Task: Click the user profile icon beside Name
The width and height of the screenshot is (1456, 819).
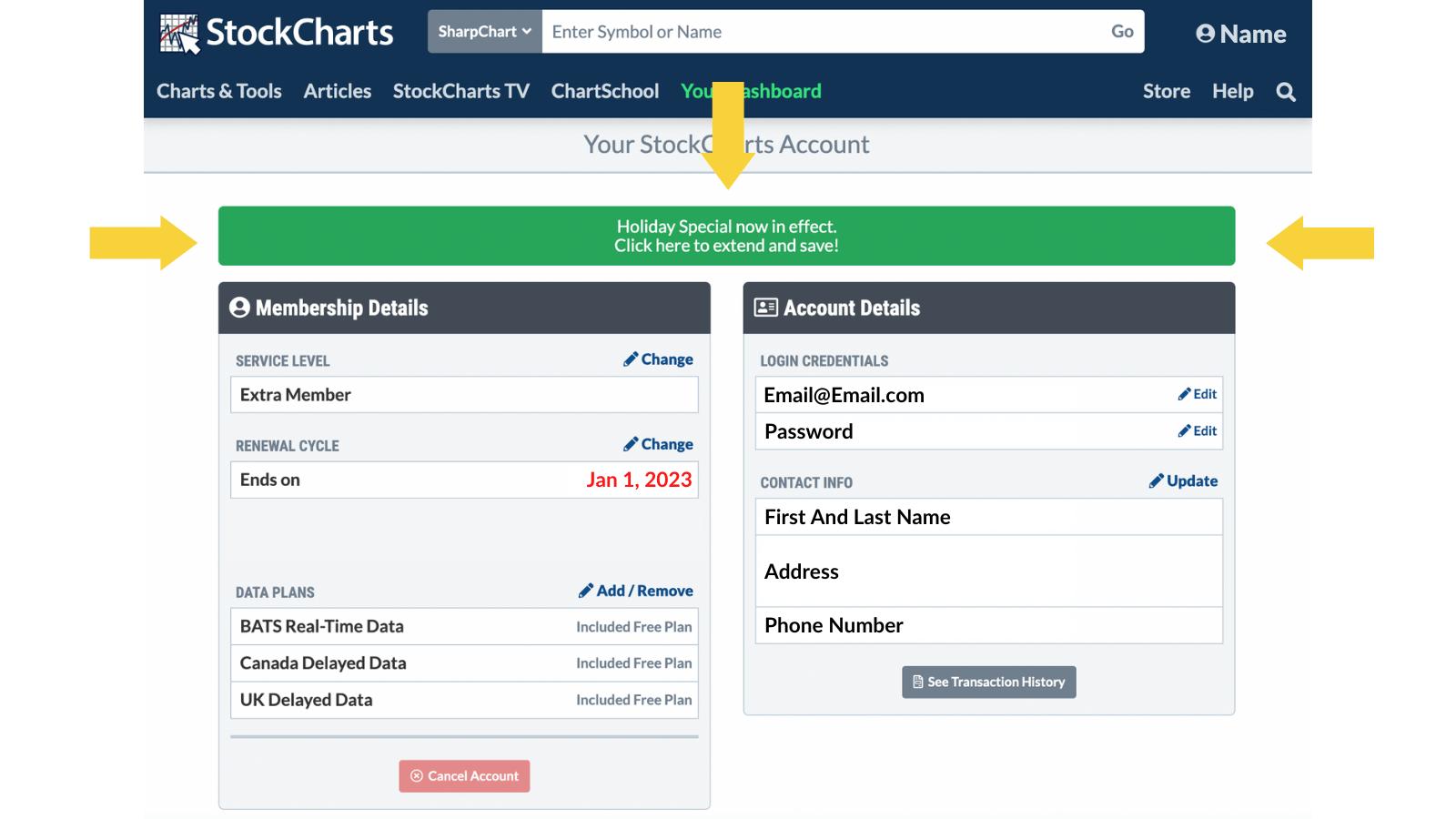Action: [x=1205, y=35]
